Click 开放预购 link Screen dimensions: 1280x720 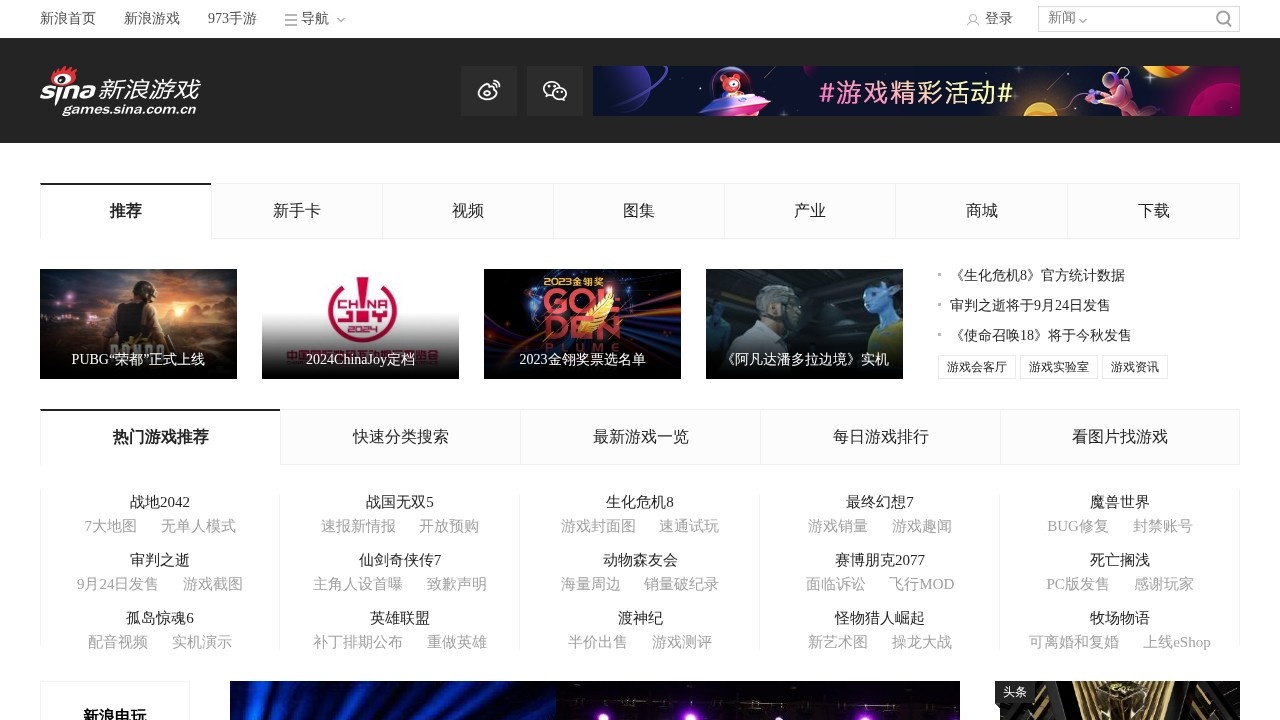tap(449, 526)
